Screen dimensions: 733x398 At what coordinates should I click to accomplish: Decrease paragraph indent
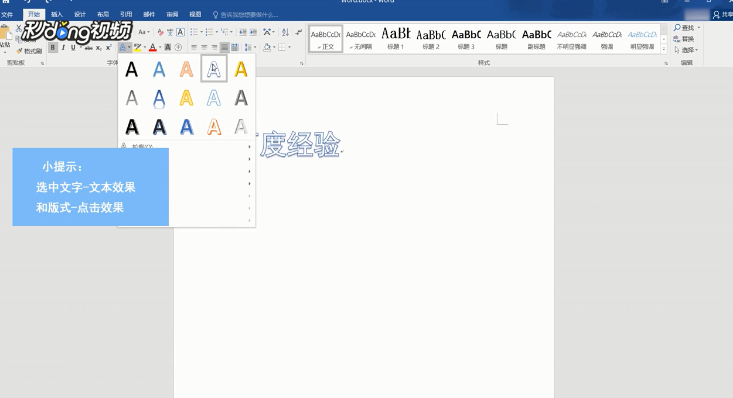(x=243, y=32)
